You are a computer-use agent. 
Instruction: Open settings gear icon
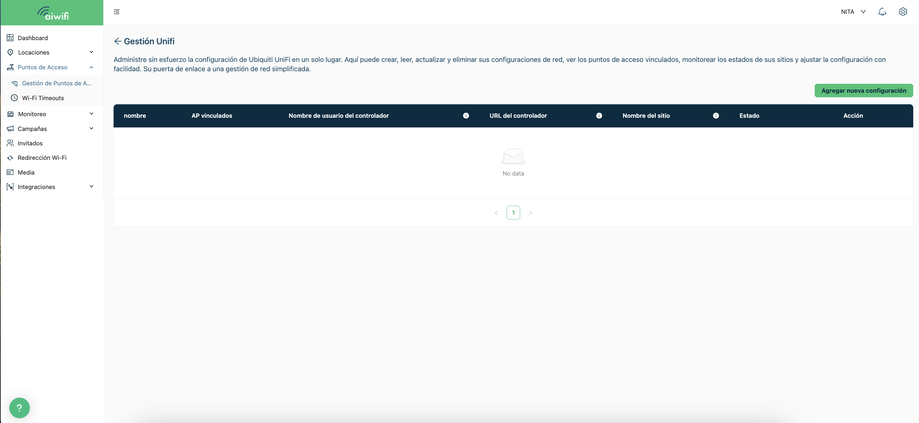click(x=903, y=12)
